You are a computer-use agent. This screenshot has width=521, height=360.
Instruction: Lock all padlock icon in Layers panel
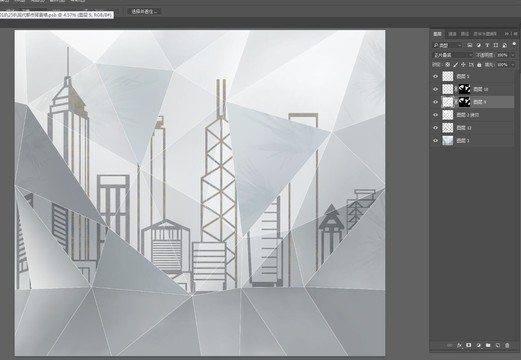point(479,65)
